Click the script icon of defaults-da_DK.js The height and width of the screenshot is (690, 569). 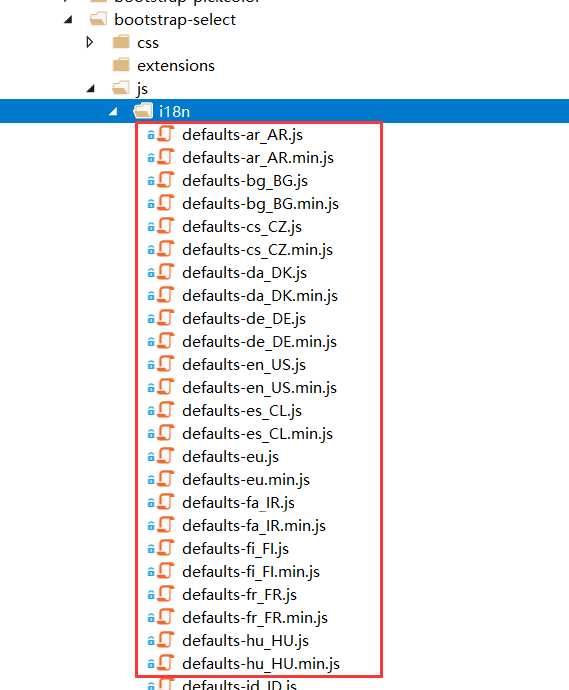(x=166, y=272)
